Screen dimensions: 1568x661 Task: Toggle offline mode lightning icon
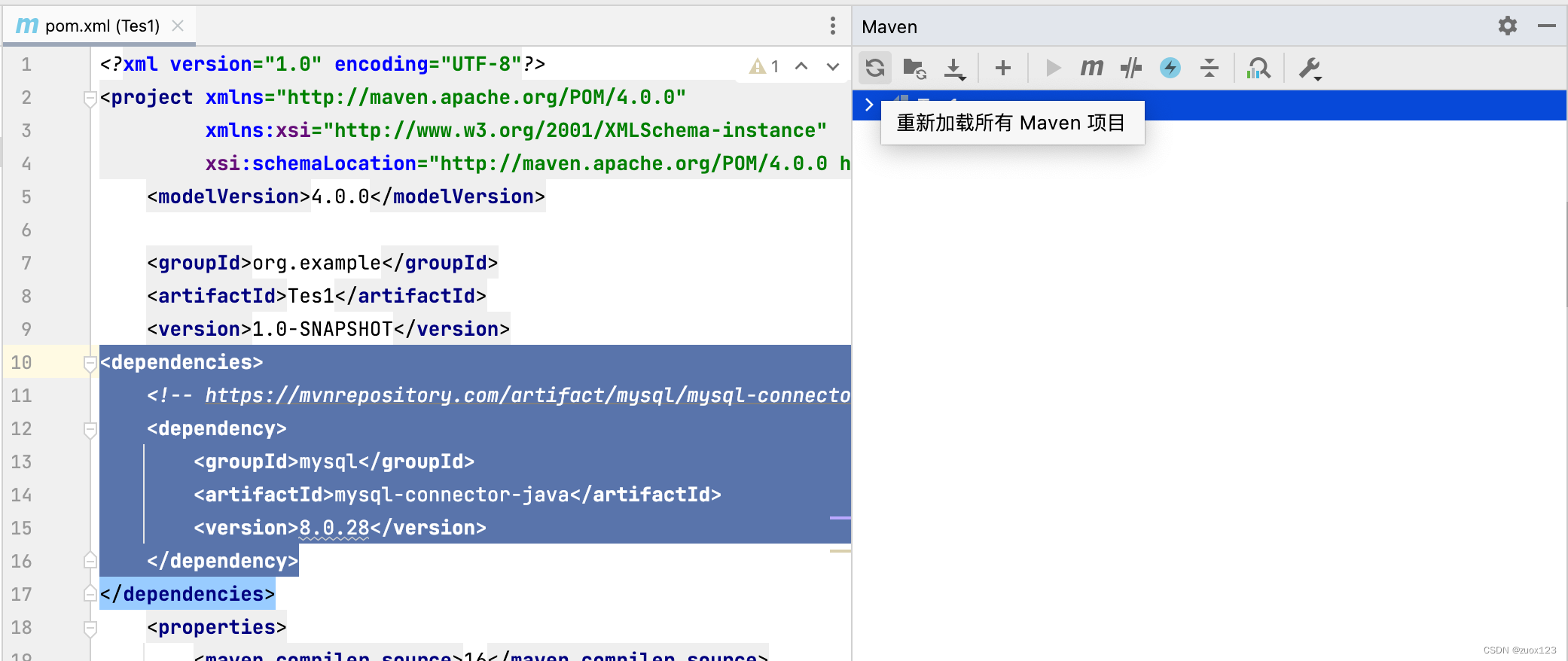[x=1170, y=68]
